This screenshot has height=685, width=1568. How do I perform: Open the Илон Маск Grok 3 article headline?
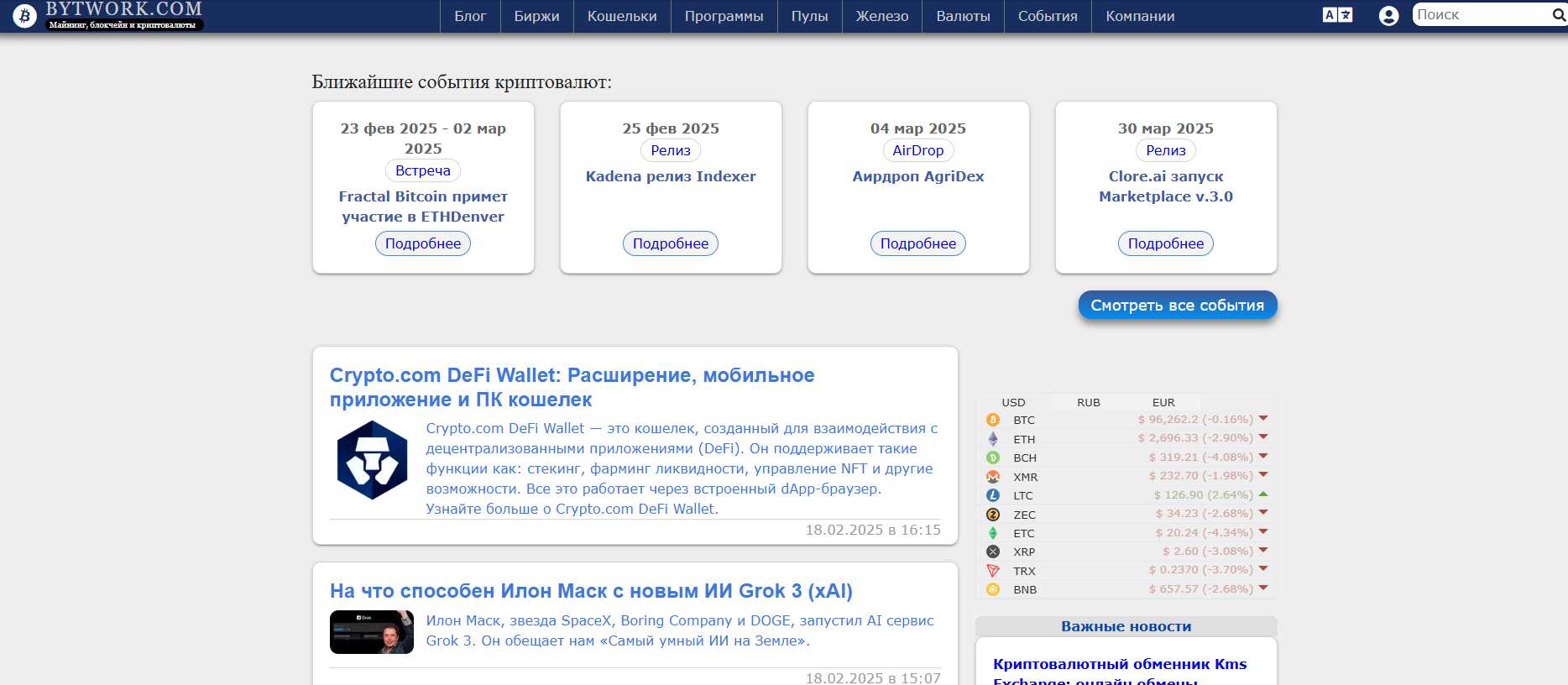[591, 591]
